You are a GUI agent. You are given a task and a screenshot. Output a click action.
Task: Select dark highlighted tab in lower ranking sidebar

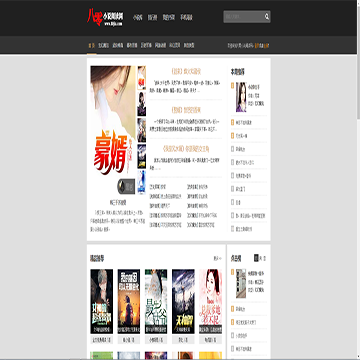point(256,258)
